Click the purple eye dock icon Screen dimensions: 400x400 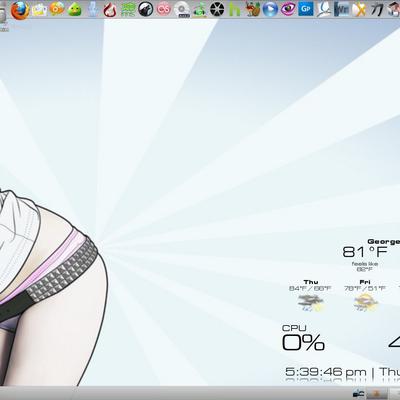[288, 9]
